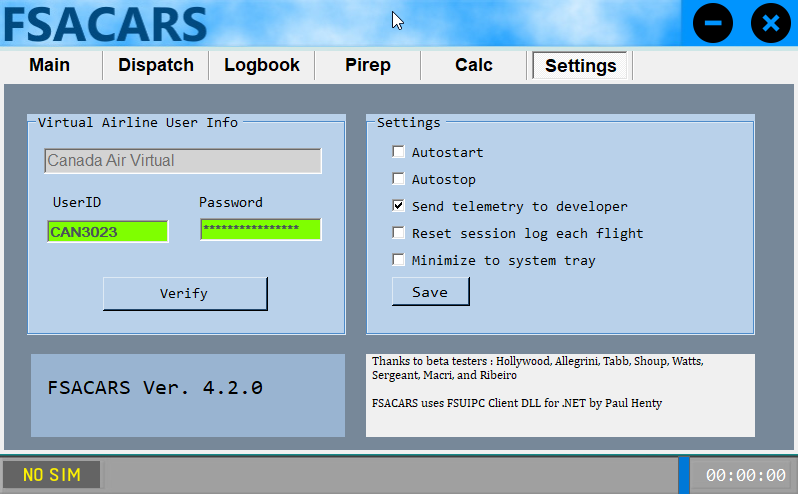The width and height of the screenshot is (798, 494).
Task: Switch to the Dispatch tab
Action: [156, 65]
